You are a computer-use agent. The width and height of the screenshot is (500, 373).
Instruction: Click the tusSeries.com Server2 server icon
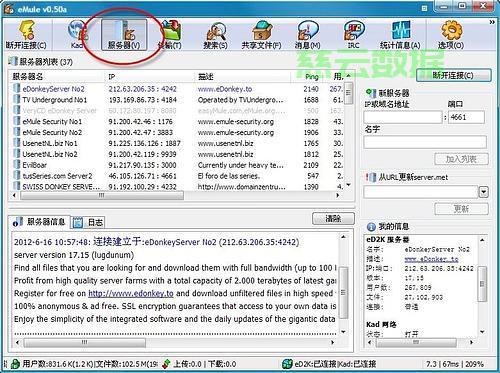(x=16, y=176)
